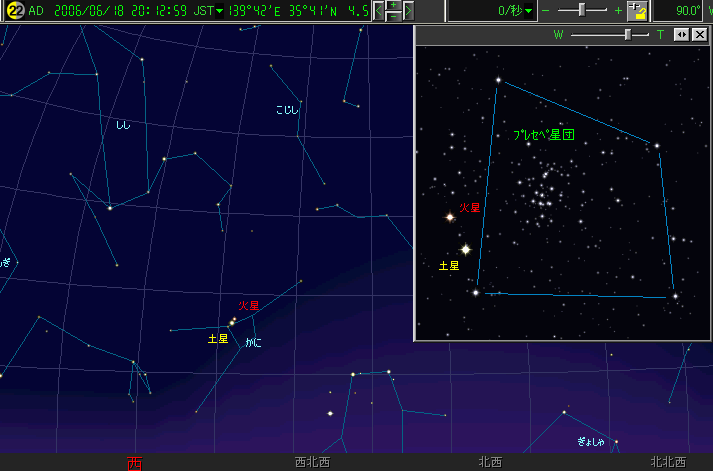Viewport: 713px width, 471px height.
Task: Click the W–T zoom slider handle
Action: pyautogui.click(x=628, y=34)
